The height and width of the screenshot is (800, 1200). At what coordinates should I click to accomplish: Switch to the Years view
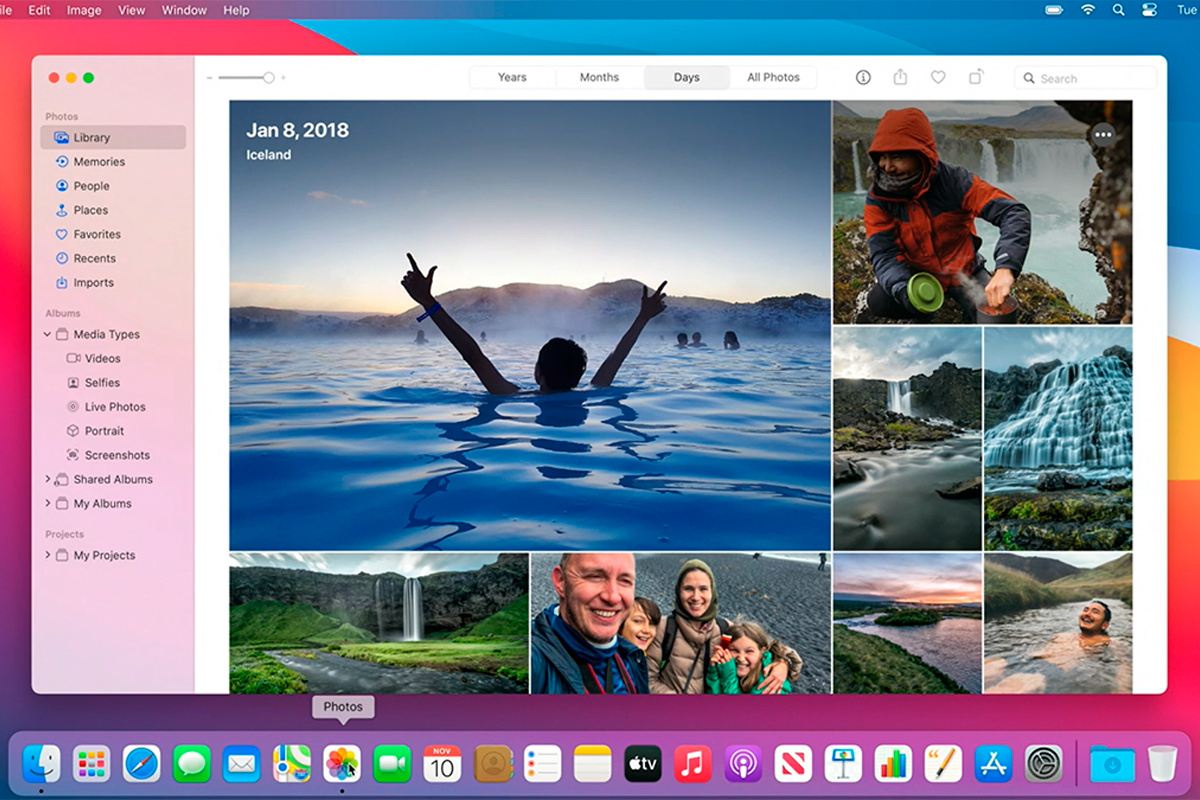point(512,77)
